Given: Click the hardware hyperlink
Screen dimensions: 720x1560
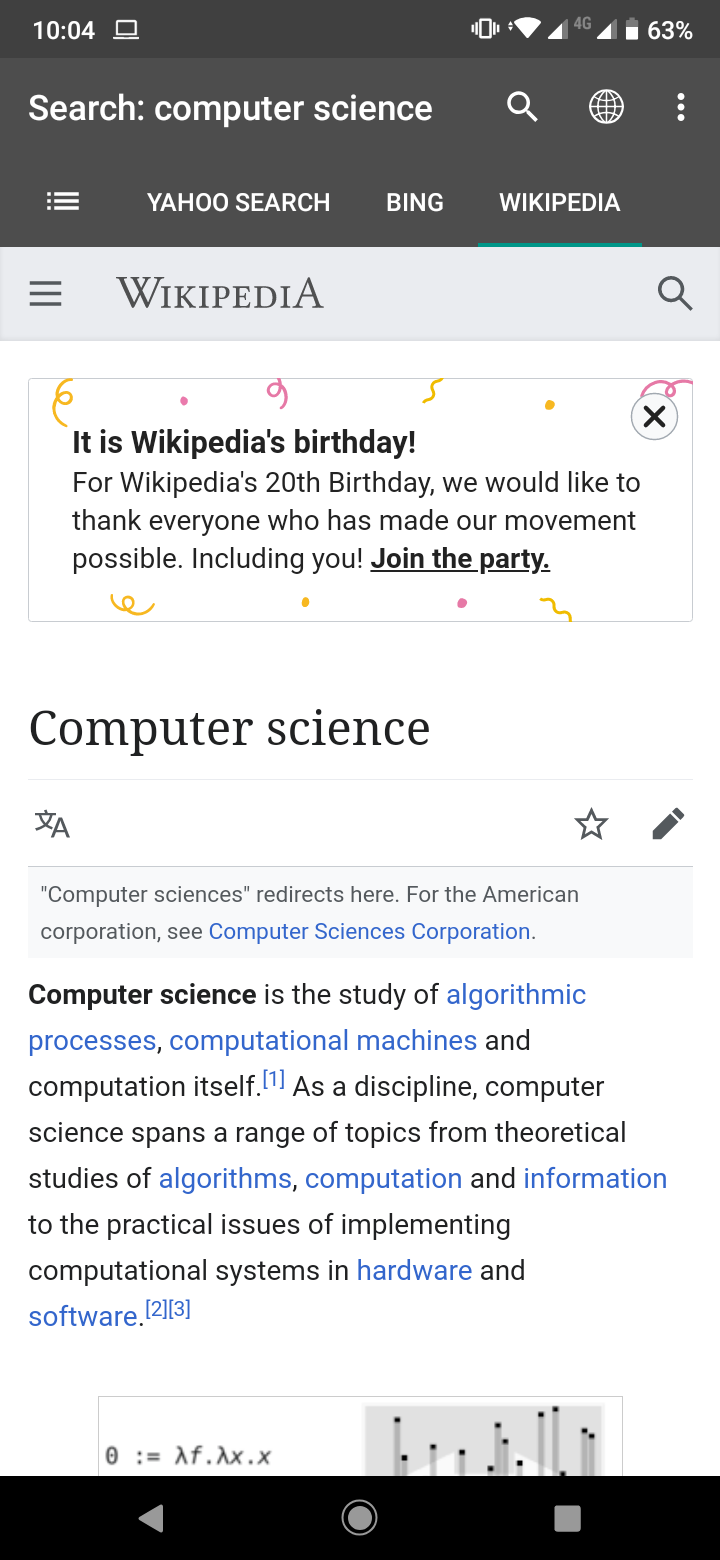Looking at the screenshot, I should [414, 1270].
